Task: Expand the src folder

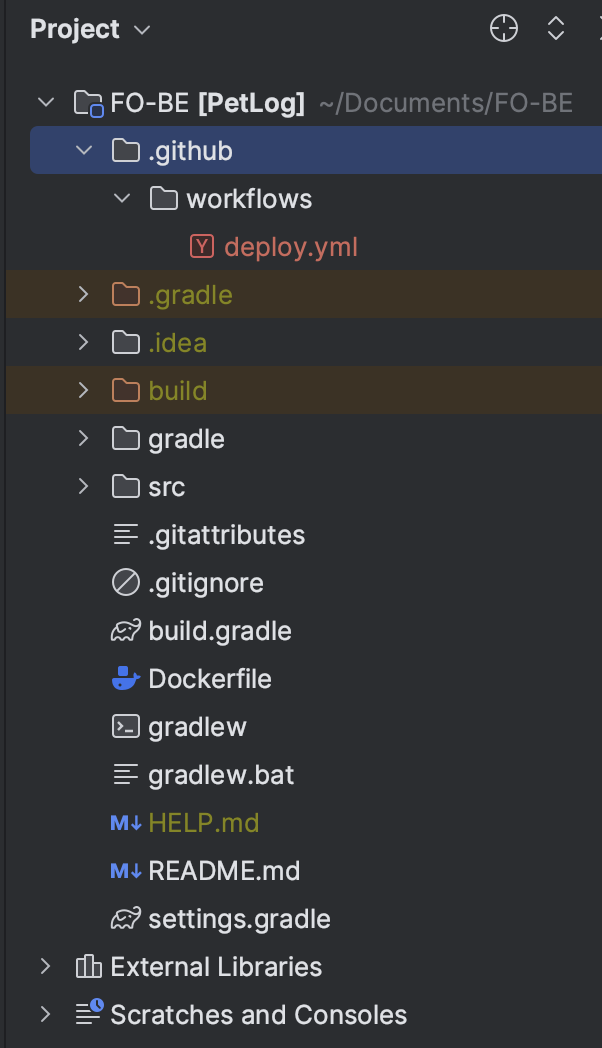Action: point(83,486)
